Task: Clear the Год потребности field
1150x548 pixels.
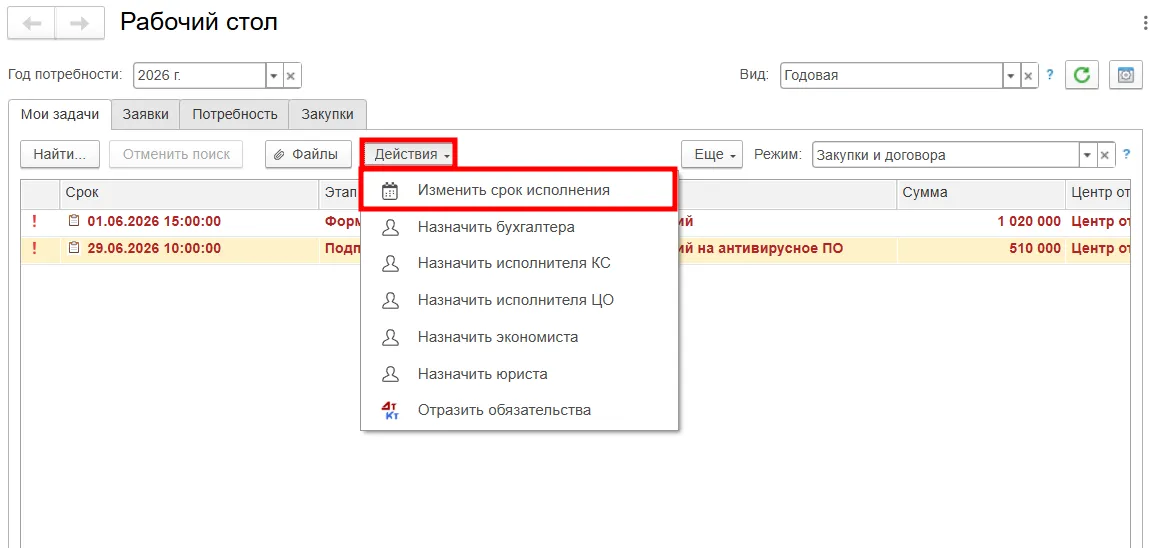Action: click(x=291, y=75)
